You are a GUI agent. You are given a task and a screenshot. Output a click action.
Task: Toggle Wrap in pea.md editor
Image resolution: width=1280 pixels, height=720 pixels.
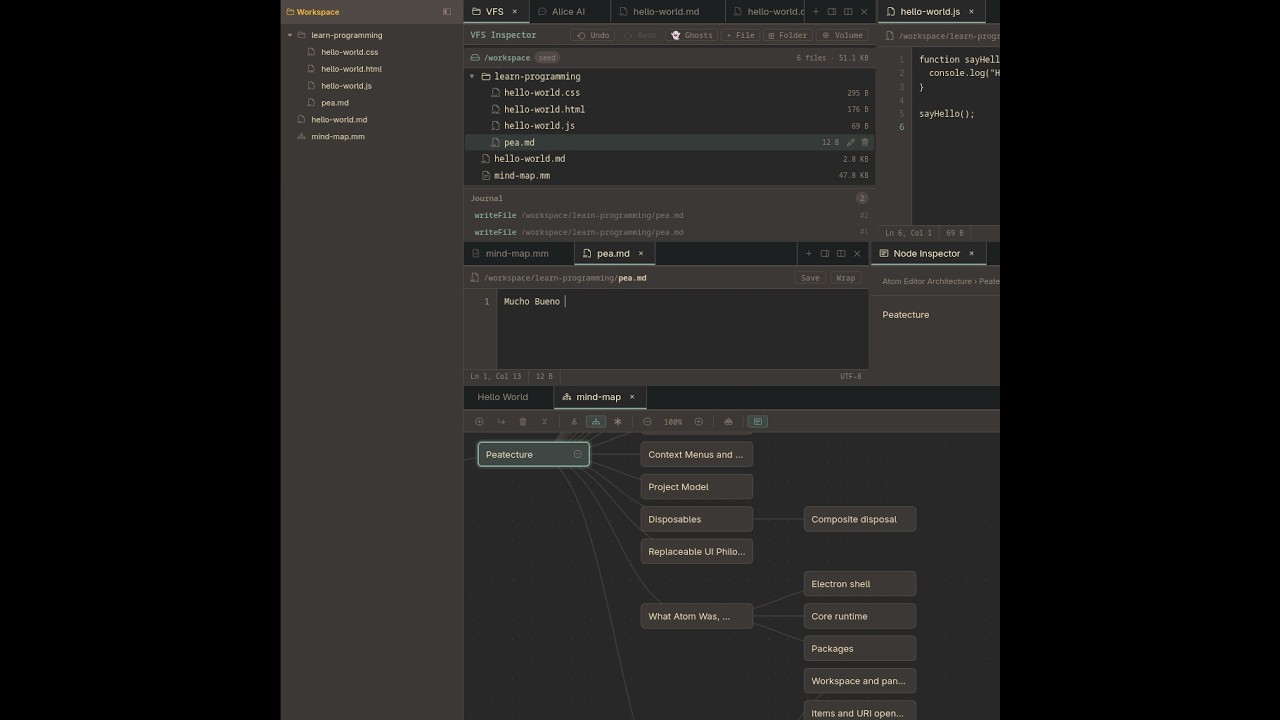(845, 278)
